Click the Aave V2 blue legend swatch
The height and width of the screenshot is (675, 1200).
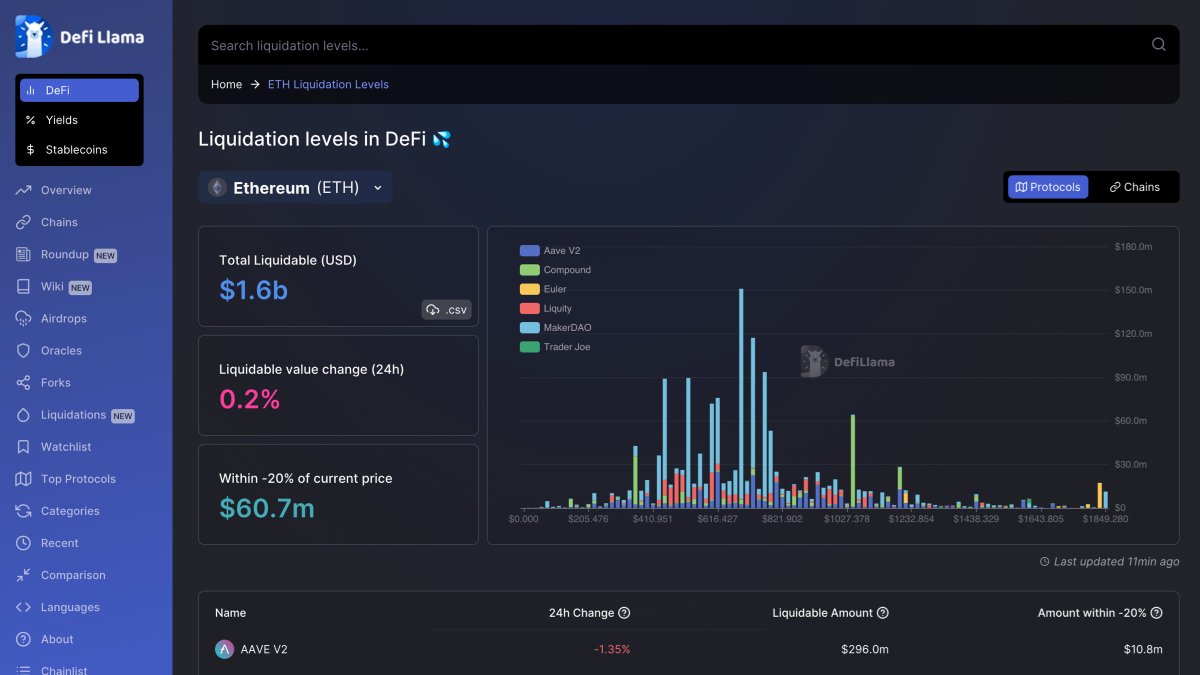pos(529,251)
